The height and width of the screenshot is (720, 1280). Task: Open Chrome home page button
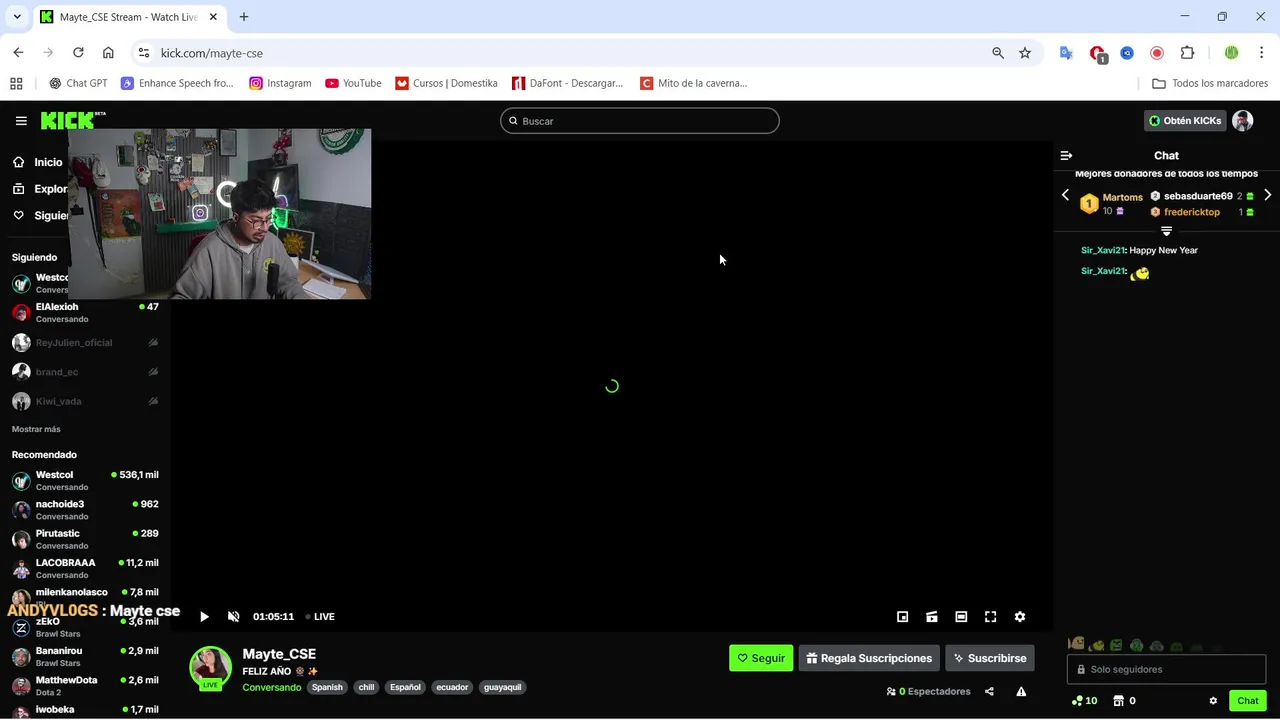click(108, 53)
